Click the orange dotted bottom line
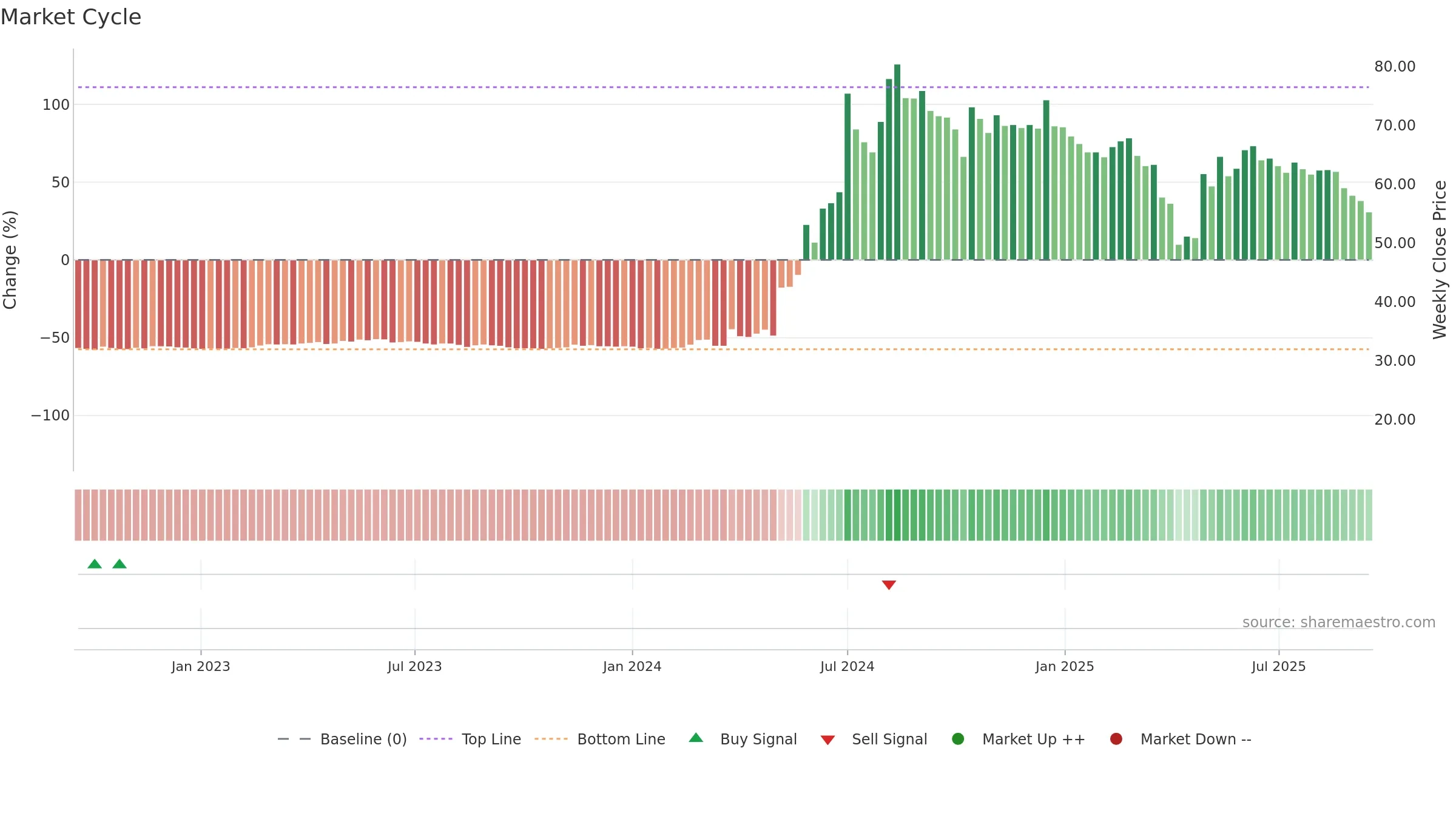This screenshot has height=819, width=1456. [x=723, y=349]
